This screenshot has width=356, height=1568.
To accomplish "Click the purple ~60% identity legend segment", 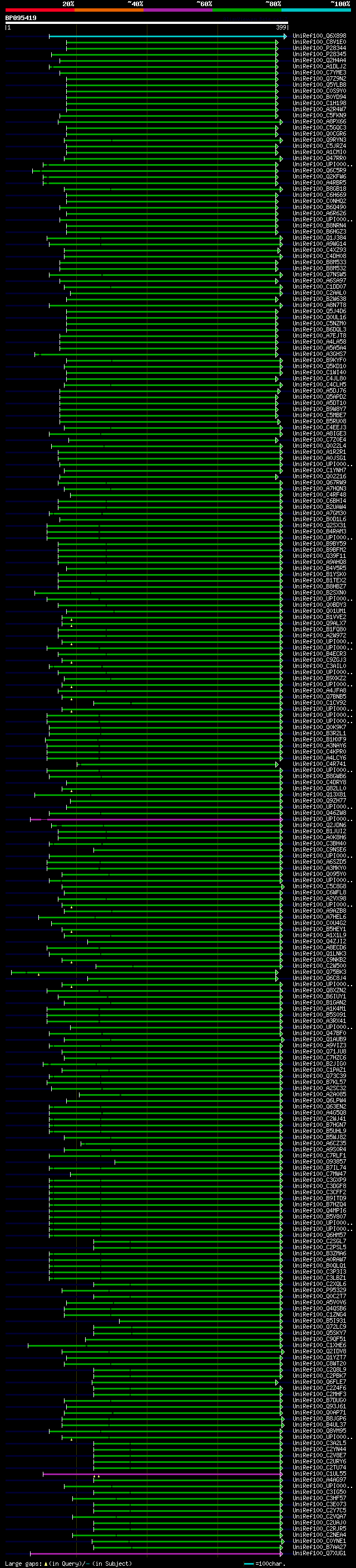I will click(179, 10).
